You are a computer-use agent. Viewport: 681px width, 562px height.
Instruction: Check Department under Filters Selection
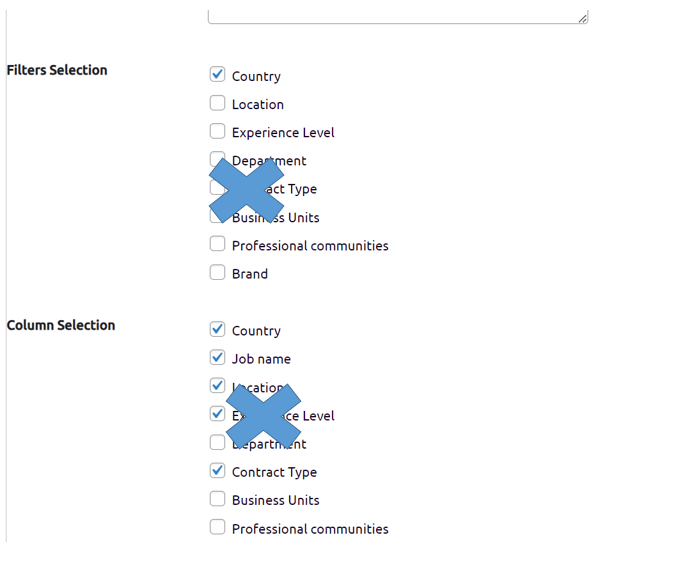217,158
